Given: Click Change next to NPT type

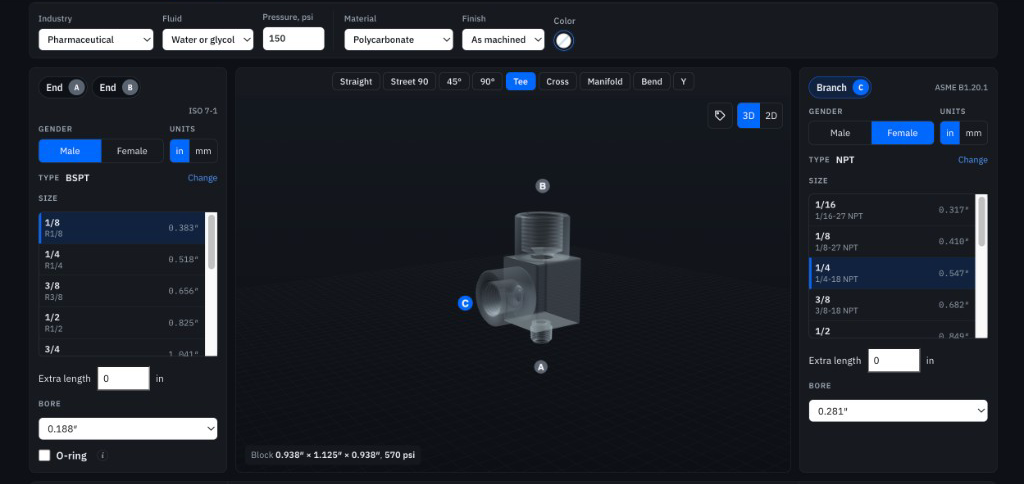Looking at the screenshot, I should click(972, 160).
